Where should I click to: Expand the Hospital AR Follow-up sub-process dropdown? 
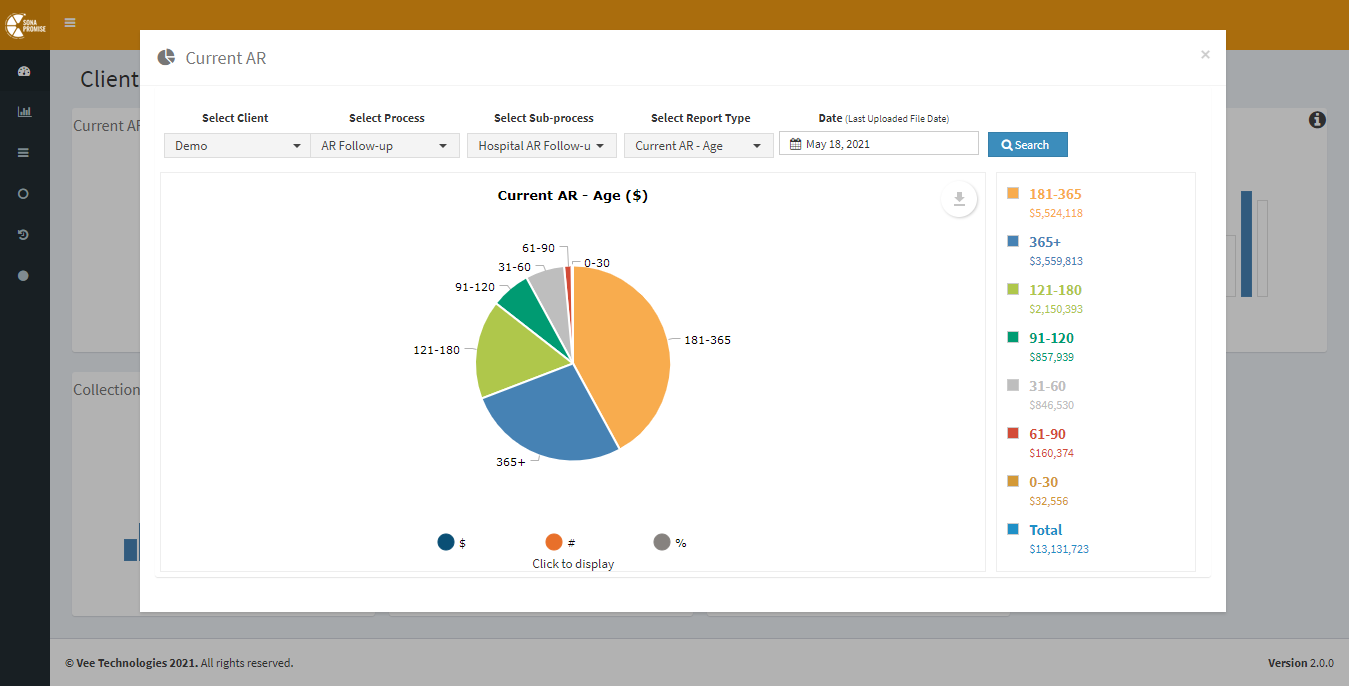(x=541, y=146)
